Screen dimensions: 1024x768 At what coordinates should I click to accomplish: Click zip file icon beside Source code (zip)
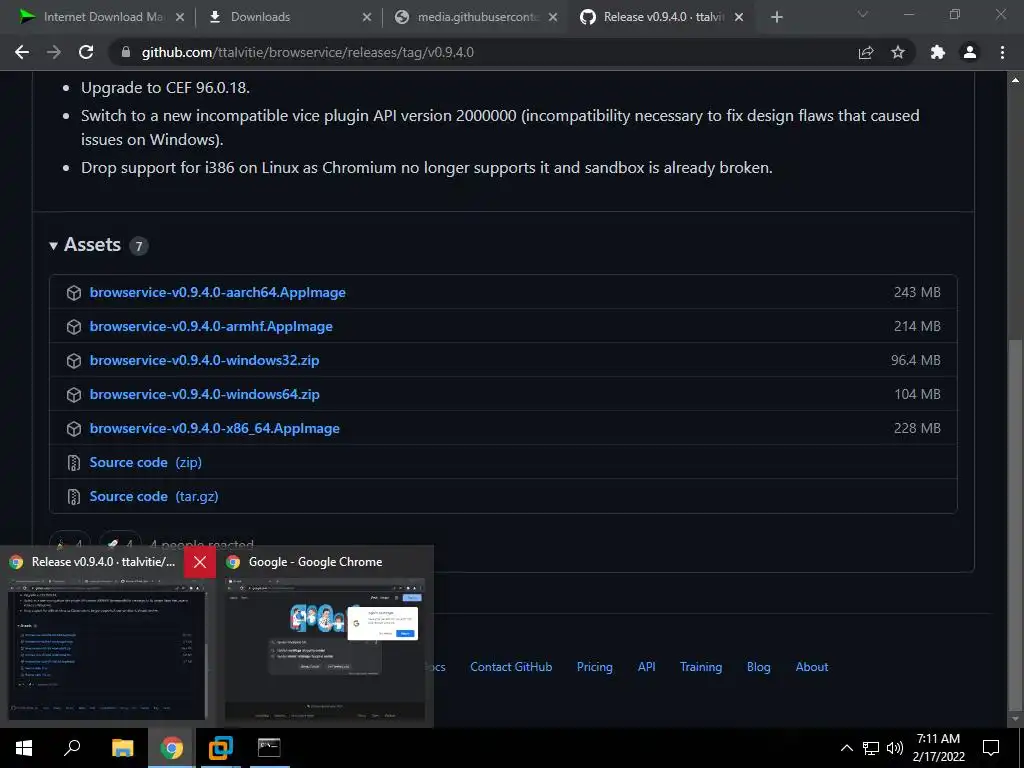[74, 462]
